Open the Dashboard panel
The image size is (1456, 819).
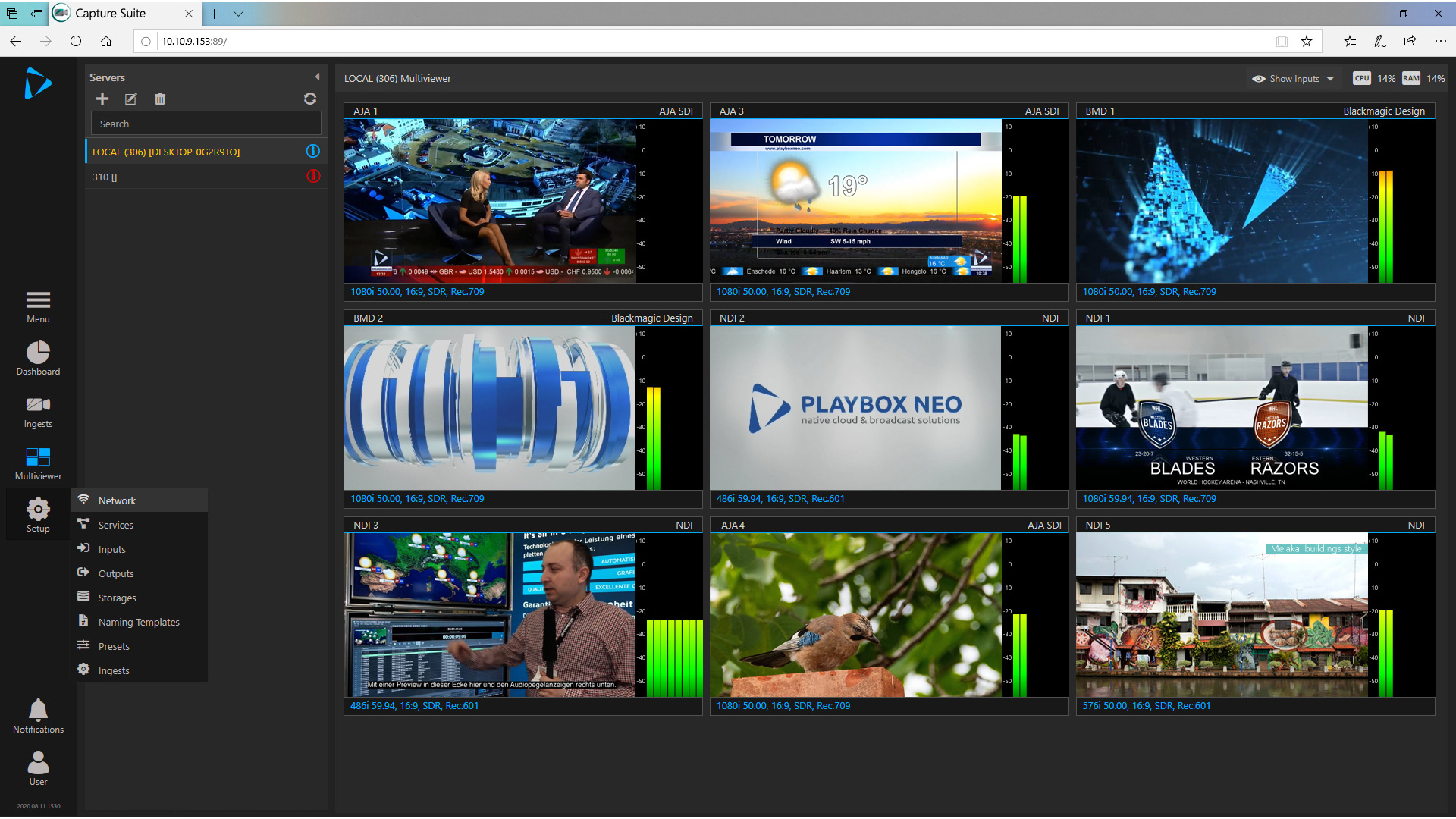[37, 356]
